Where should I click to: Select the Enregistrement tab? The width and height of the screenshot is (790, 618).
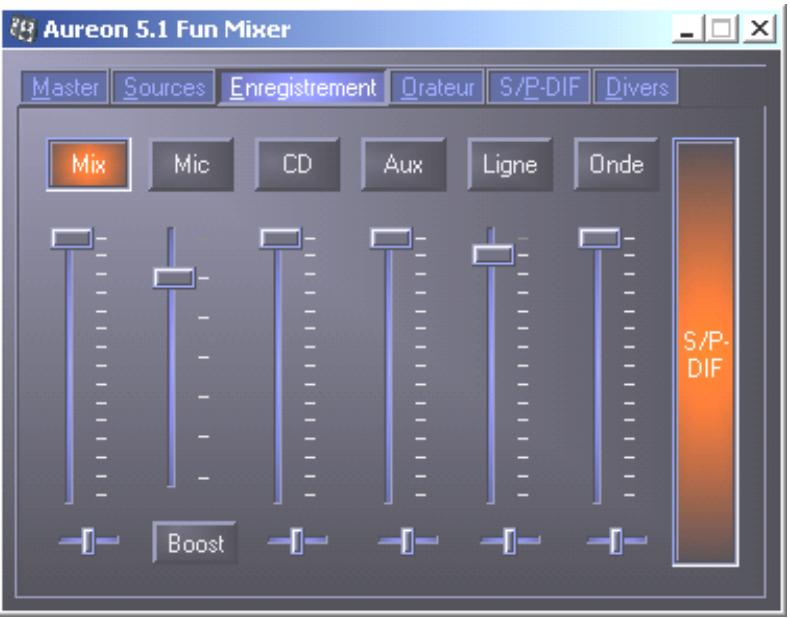click(x=302, y=87)
